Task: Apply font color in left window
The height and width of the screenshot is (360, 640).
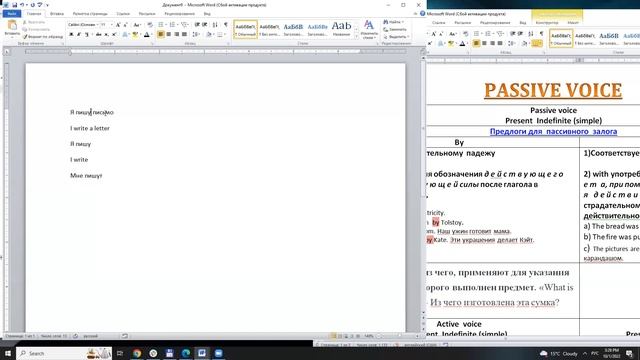Action: click(x=147, y=35)
